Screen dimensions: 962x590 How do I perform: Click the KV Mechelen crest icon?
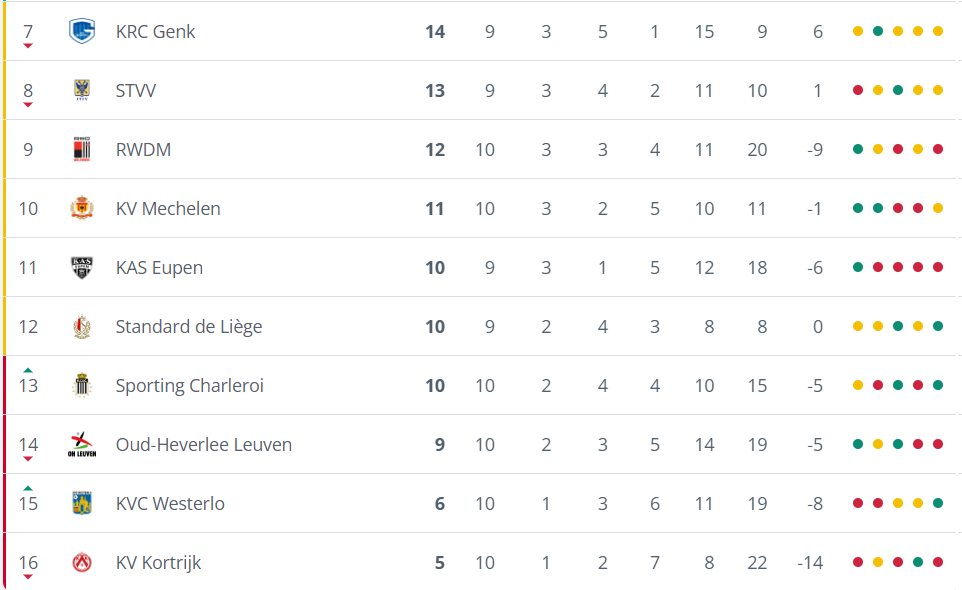[82, 208]
